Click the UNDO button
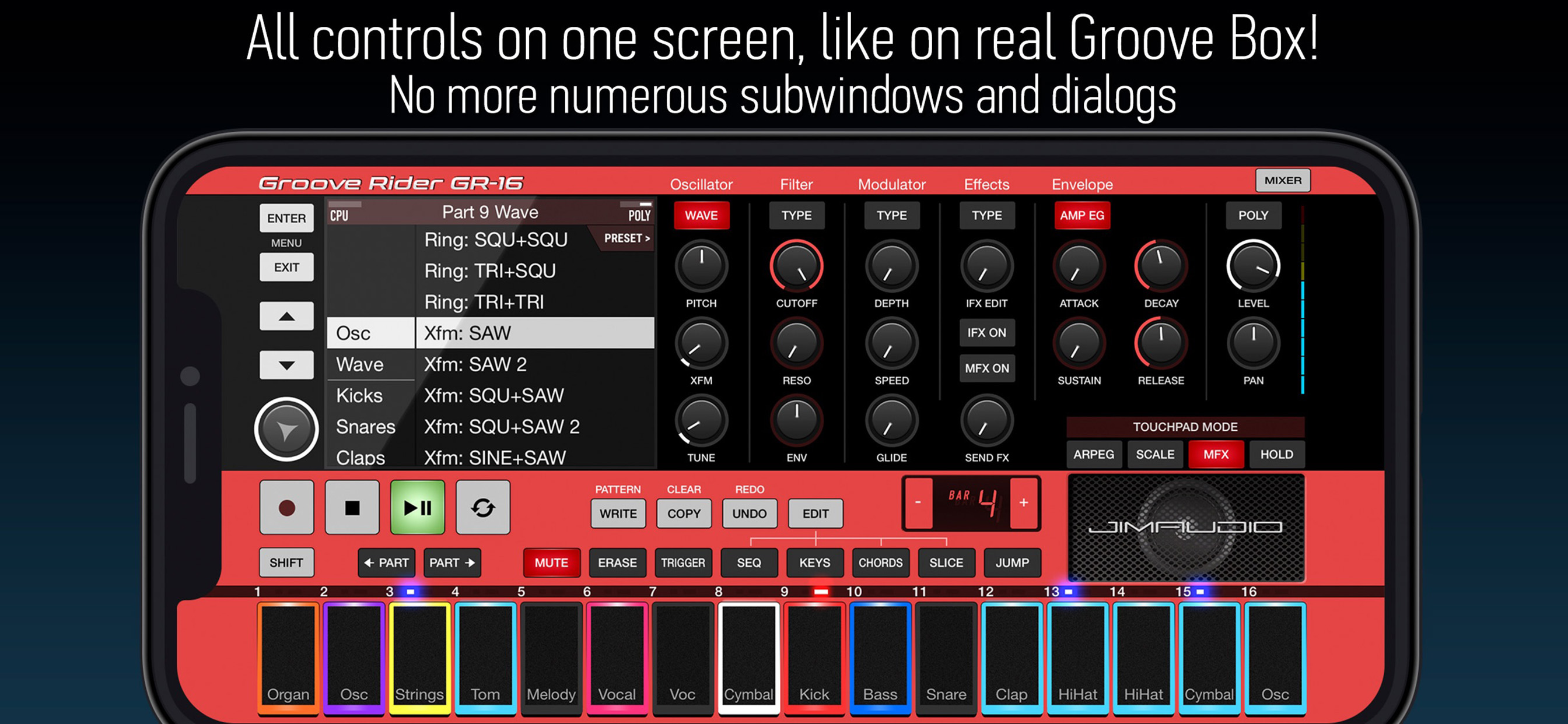This screenshot has height=724, width=1568. (x=750, y=514)
